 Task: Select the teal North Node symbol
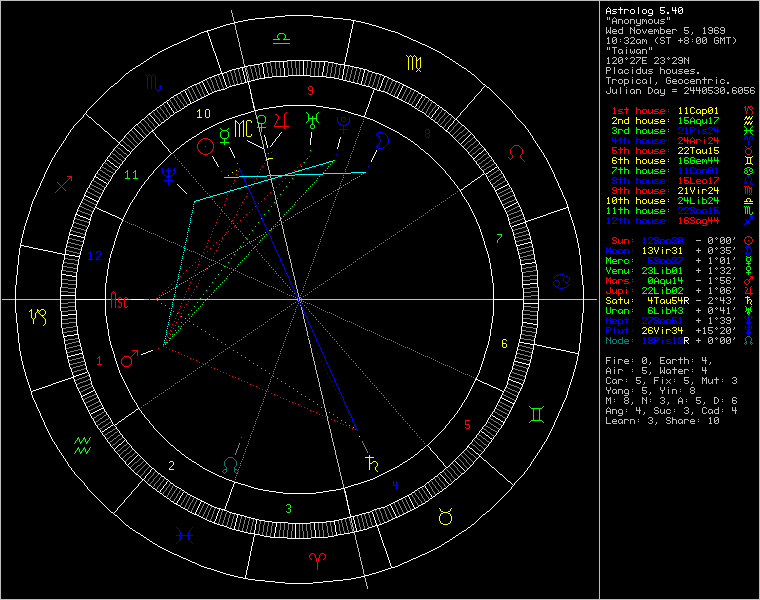[230, 465]
